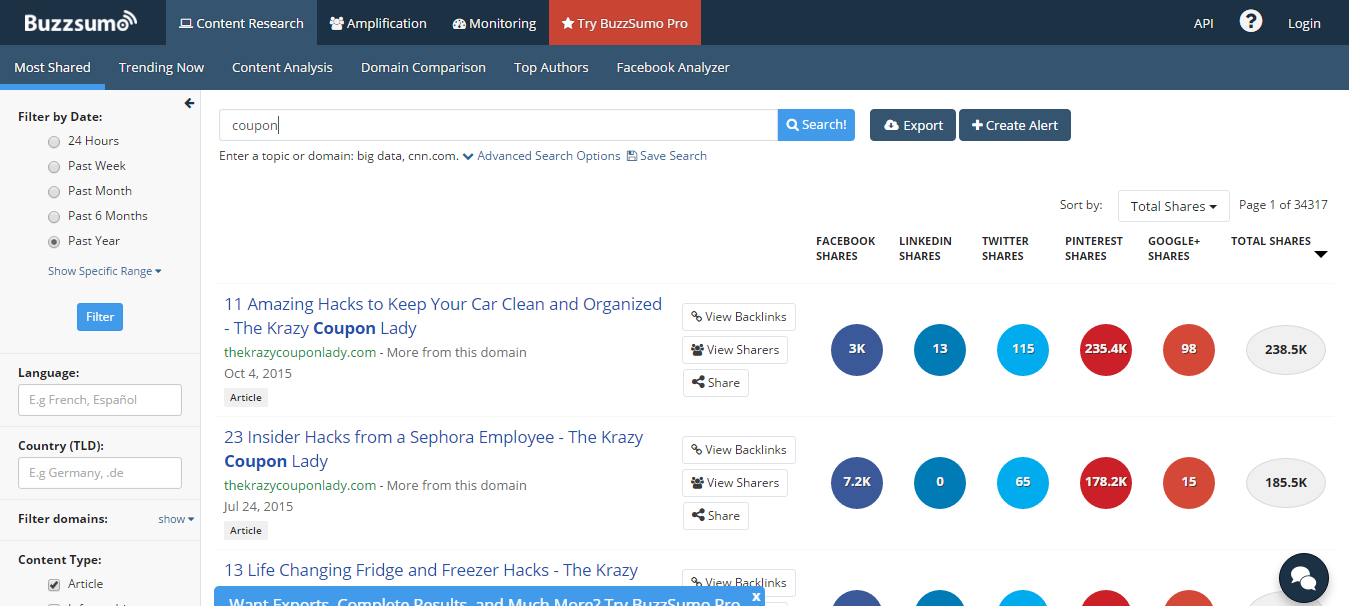Open the API link
The height and width of the screenshot is (606, 1349).
[1204, 23]
